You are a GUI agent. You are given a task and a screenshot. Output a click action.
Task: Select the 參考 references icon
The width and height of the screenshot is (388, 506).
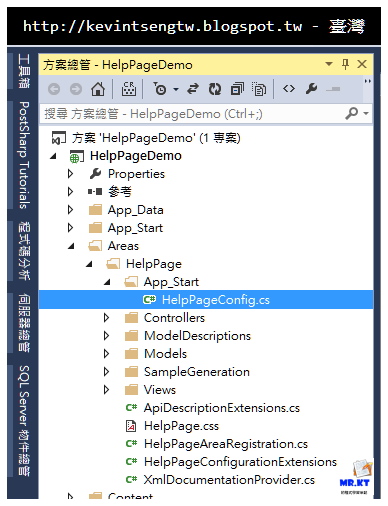95,191
